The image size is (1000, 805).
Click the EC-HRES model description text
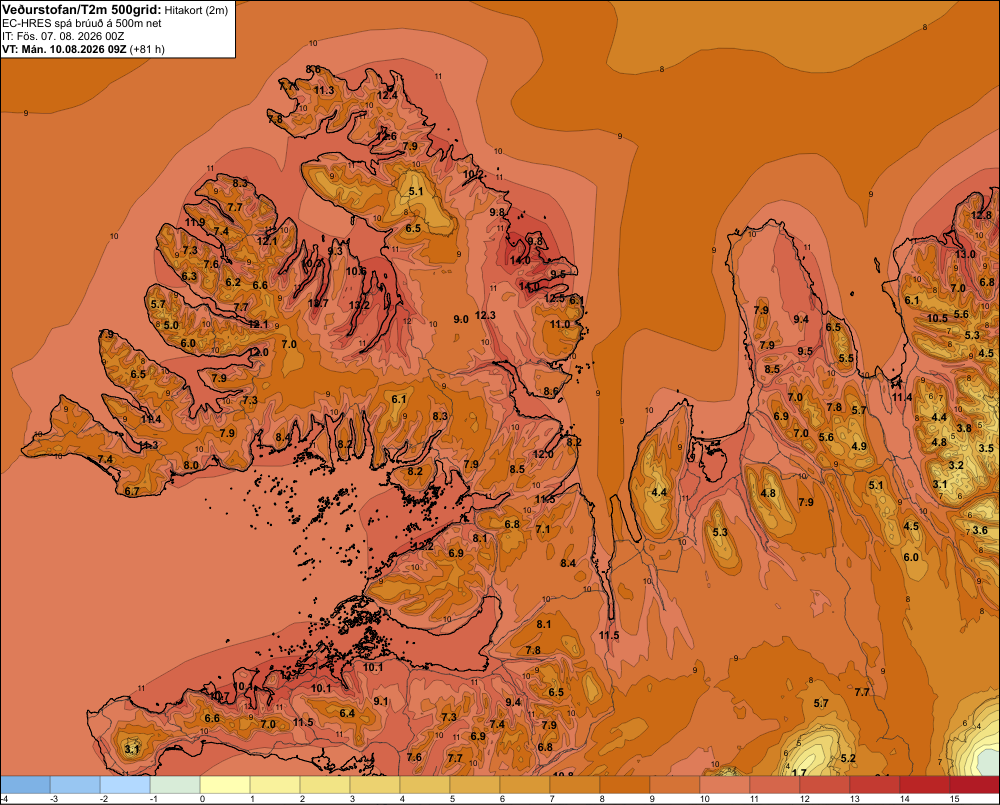82,24
